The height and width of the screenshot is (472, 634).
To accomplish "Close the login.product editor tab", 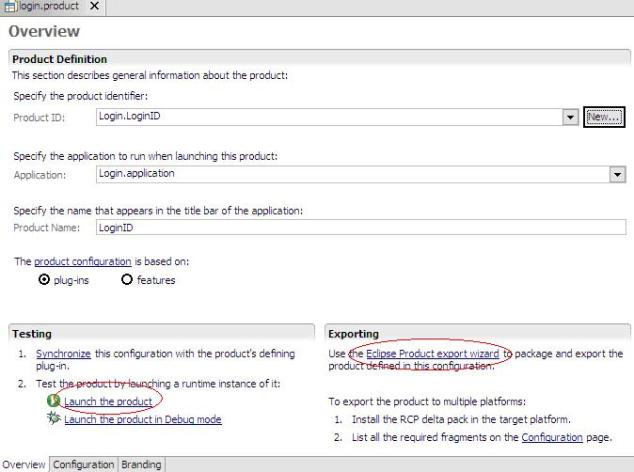I will [94, 6].
